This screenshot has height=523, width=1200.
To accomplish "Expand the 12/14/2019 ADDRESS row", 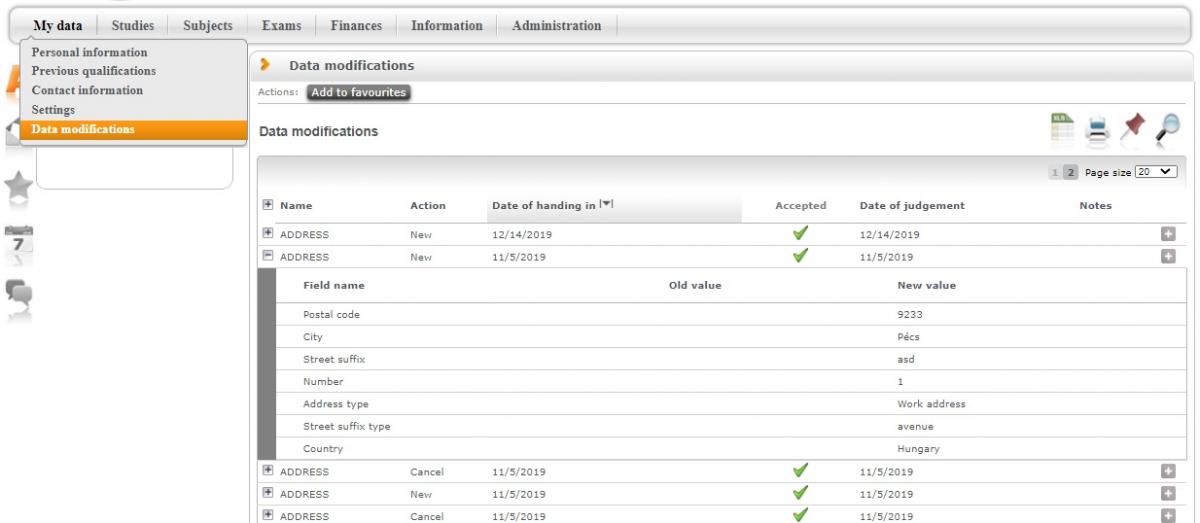I will pyautogui.click(x=267, y=234).
